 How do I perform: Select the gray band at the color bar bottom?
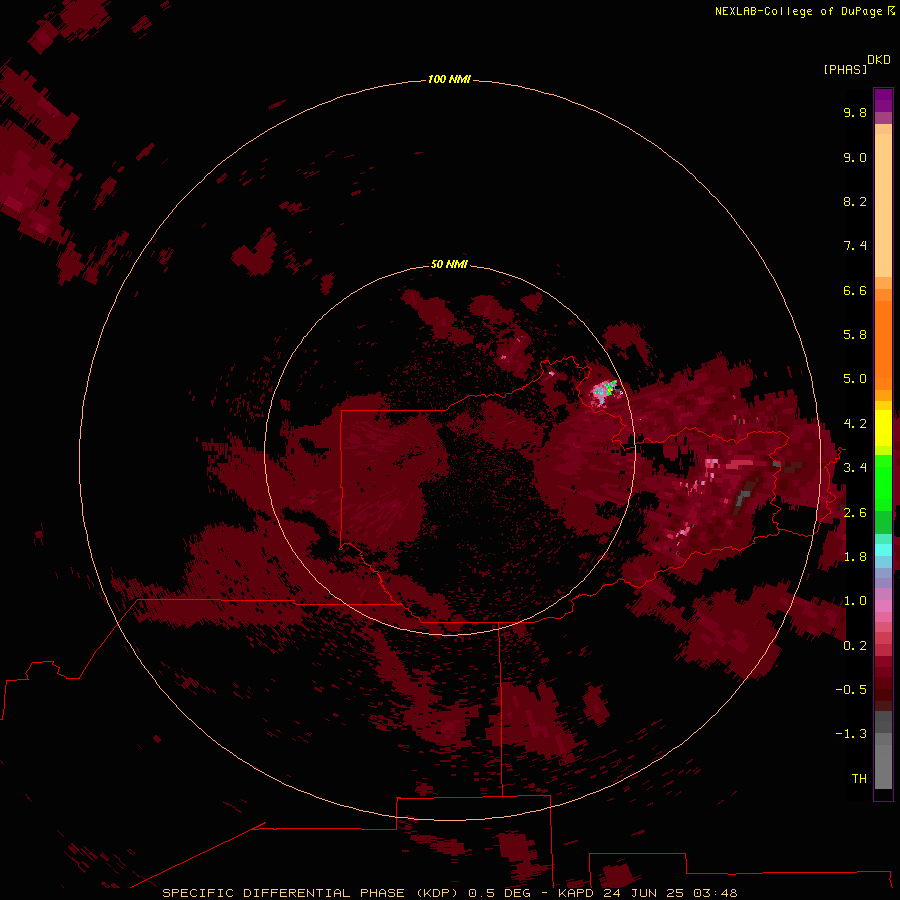pos(883,752)
